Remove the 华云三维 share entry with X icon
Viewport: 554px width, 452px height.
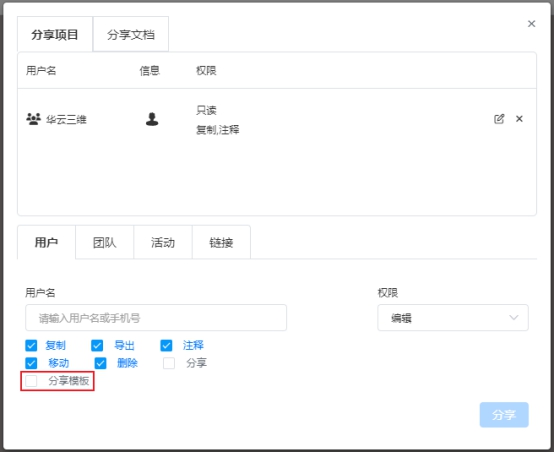[x=519, y=119]
